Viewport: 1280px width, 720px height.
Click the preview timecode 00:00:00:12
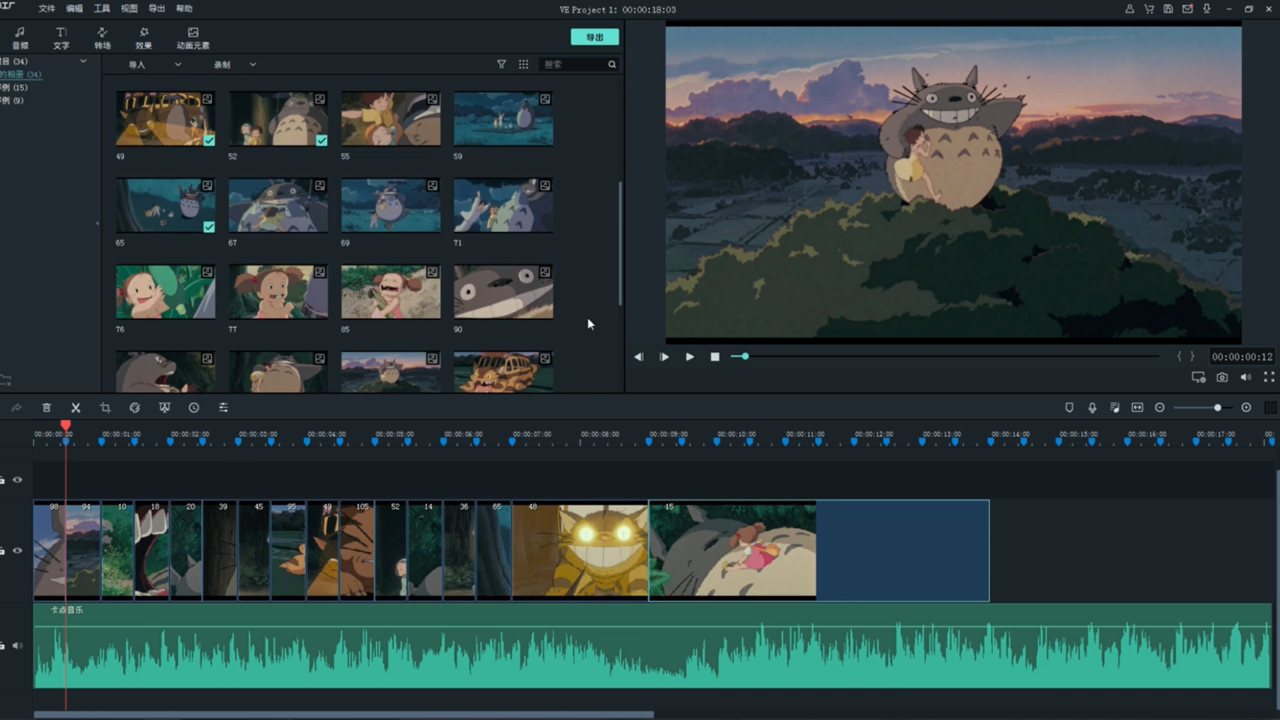[1242, 357]
